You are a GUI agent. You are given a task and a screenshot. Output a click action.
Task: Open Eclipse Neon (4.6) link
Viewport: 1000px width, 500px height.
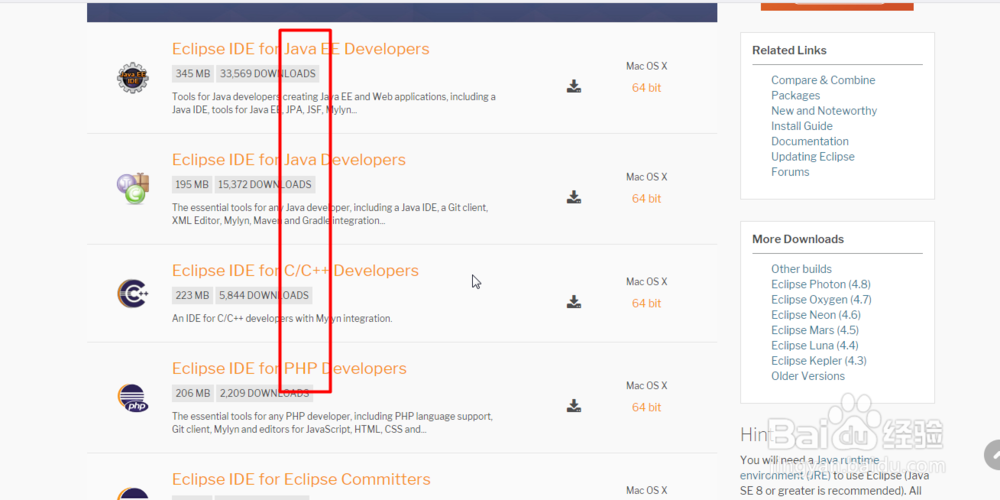[x=816, y=315]
